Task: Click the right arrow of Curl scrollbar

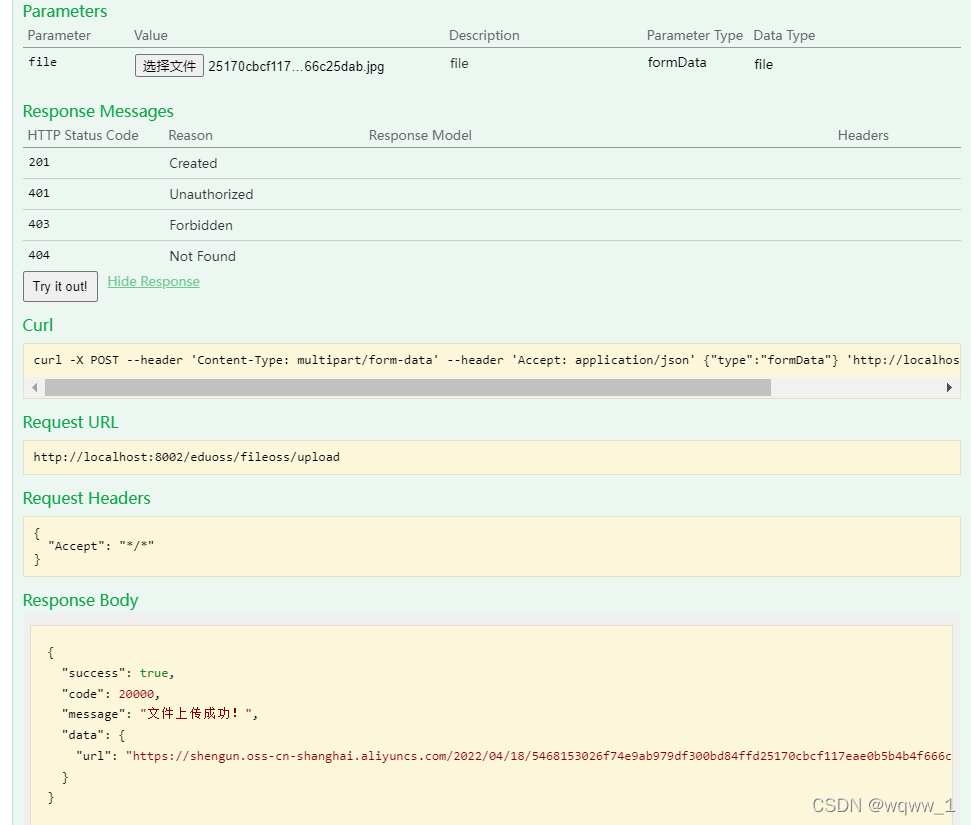Action: [949, 388]
